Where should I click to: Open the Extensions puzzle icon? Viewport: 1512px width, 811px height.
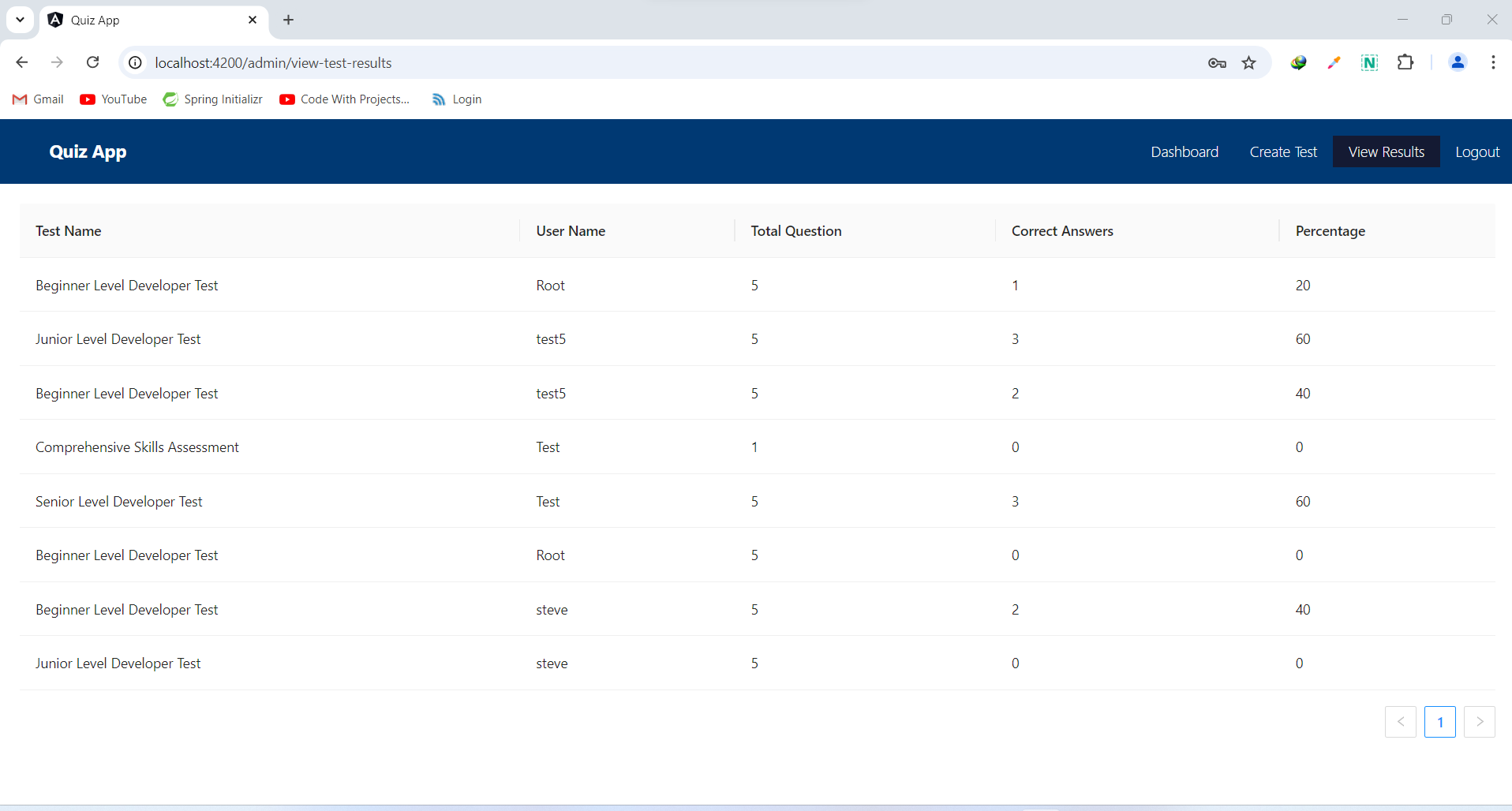(x=1405, y=62)
